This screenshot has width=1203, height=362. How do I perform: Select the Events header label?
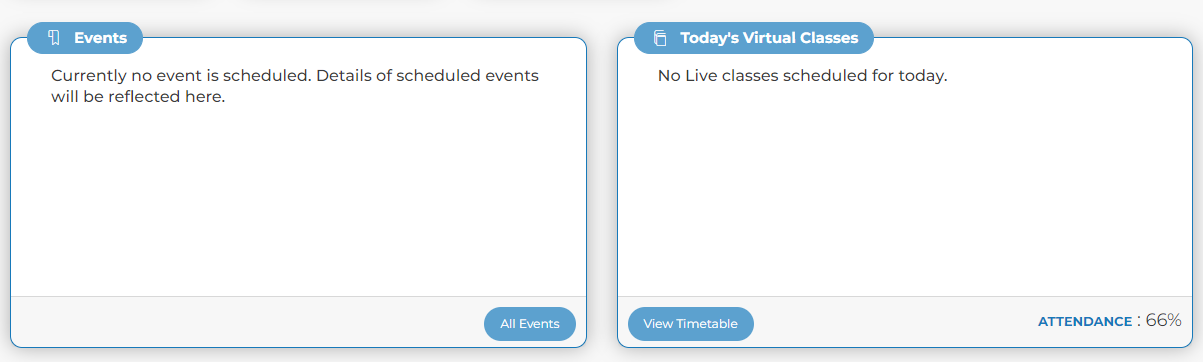(x=100, y=38)
